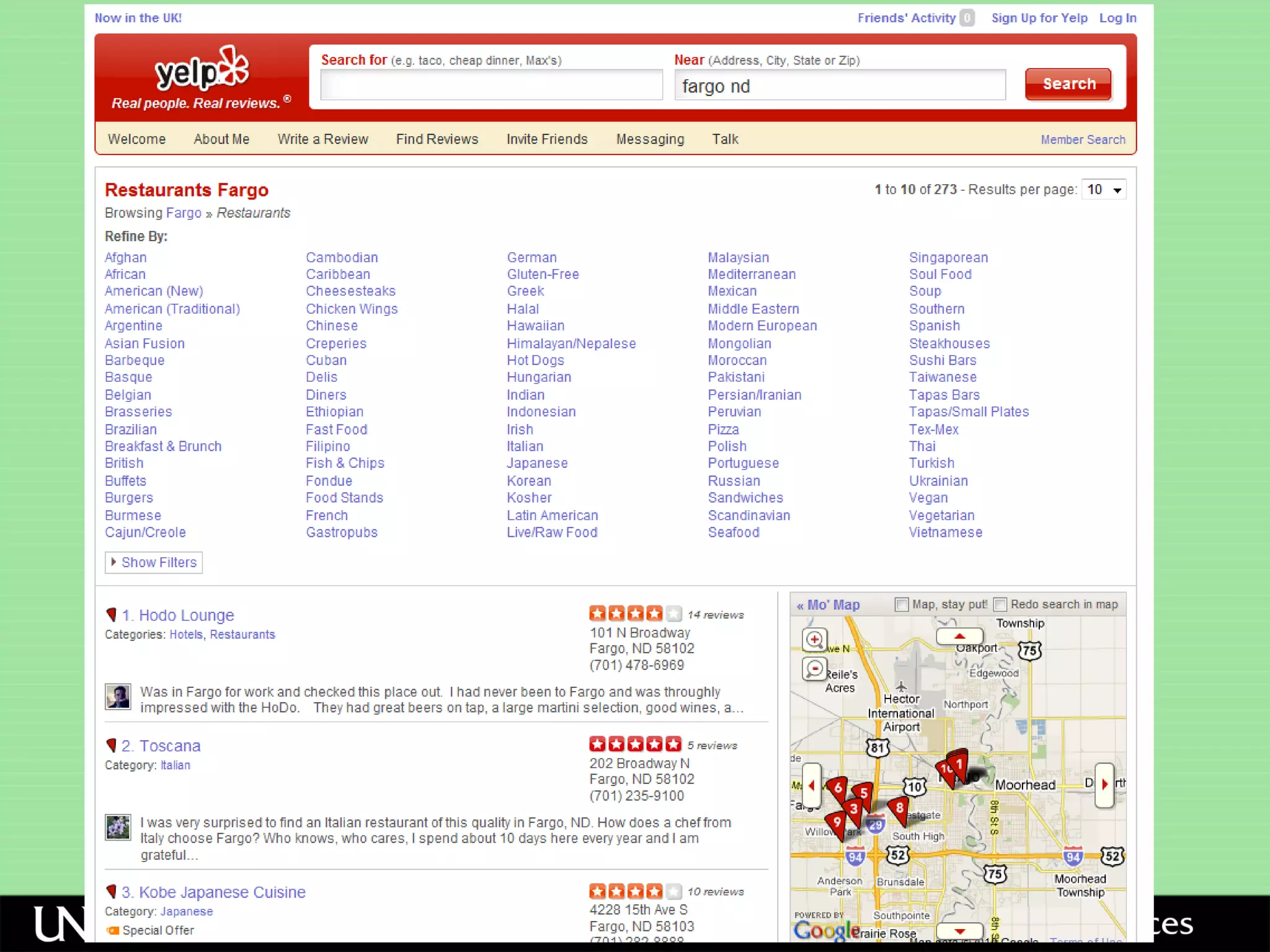The image size is (1270, 952).
Task: Zoom out on the map
Action: (x=814, y=669)
